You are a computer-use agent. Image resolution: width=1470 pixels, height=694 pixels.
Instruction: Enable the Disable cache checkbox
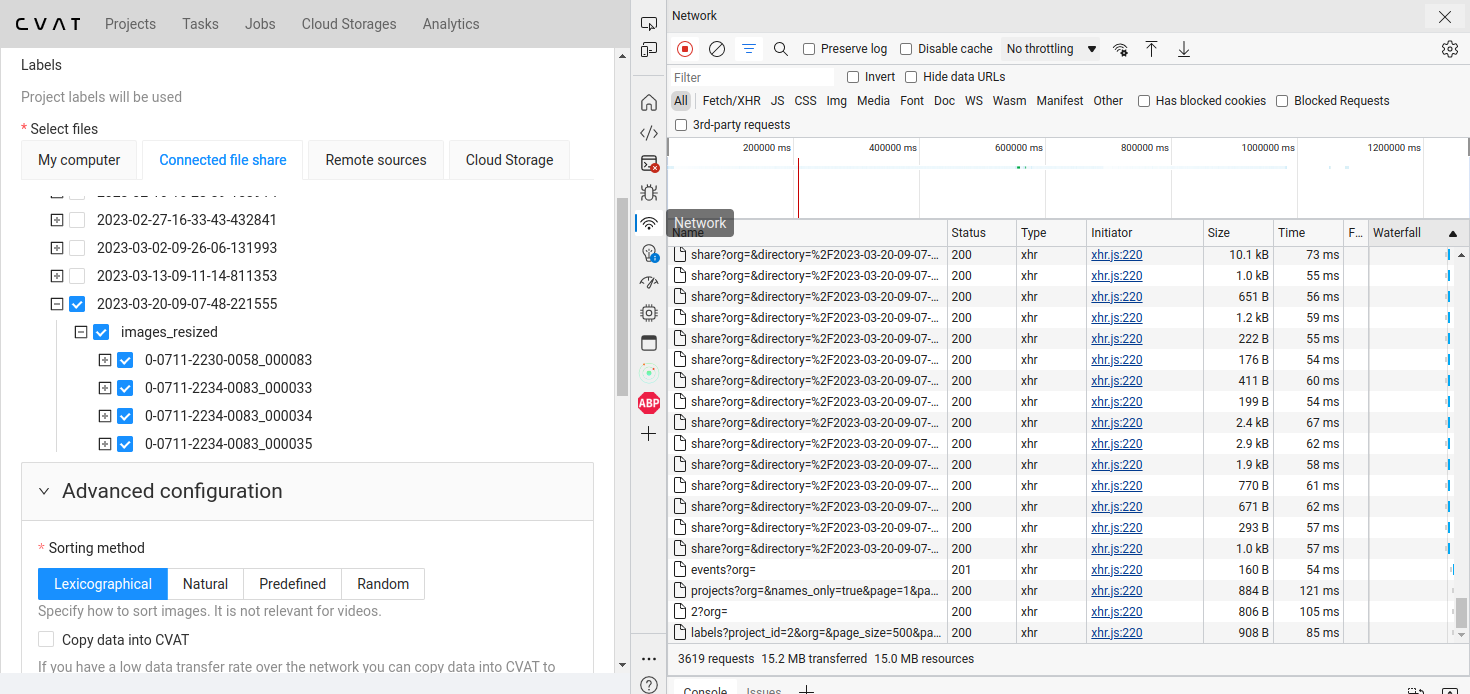[x=906, y=48]
